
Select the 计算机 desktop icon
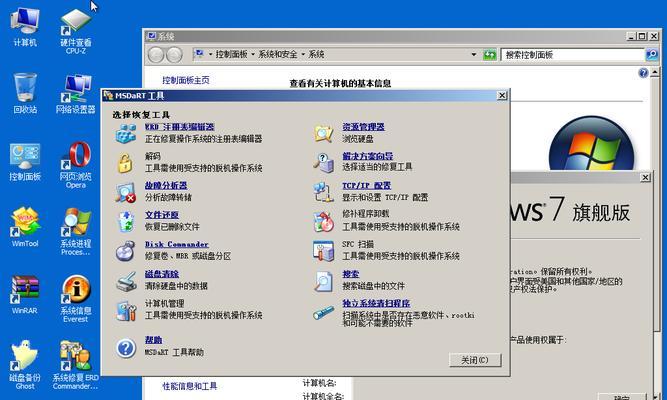point(25,26)
